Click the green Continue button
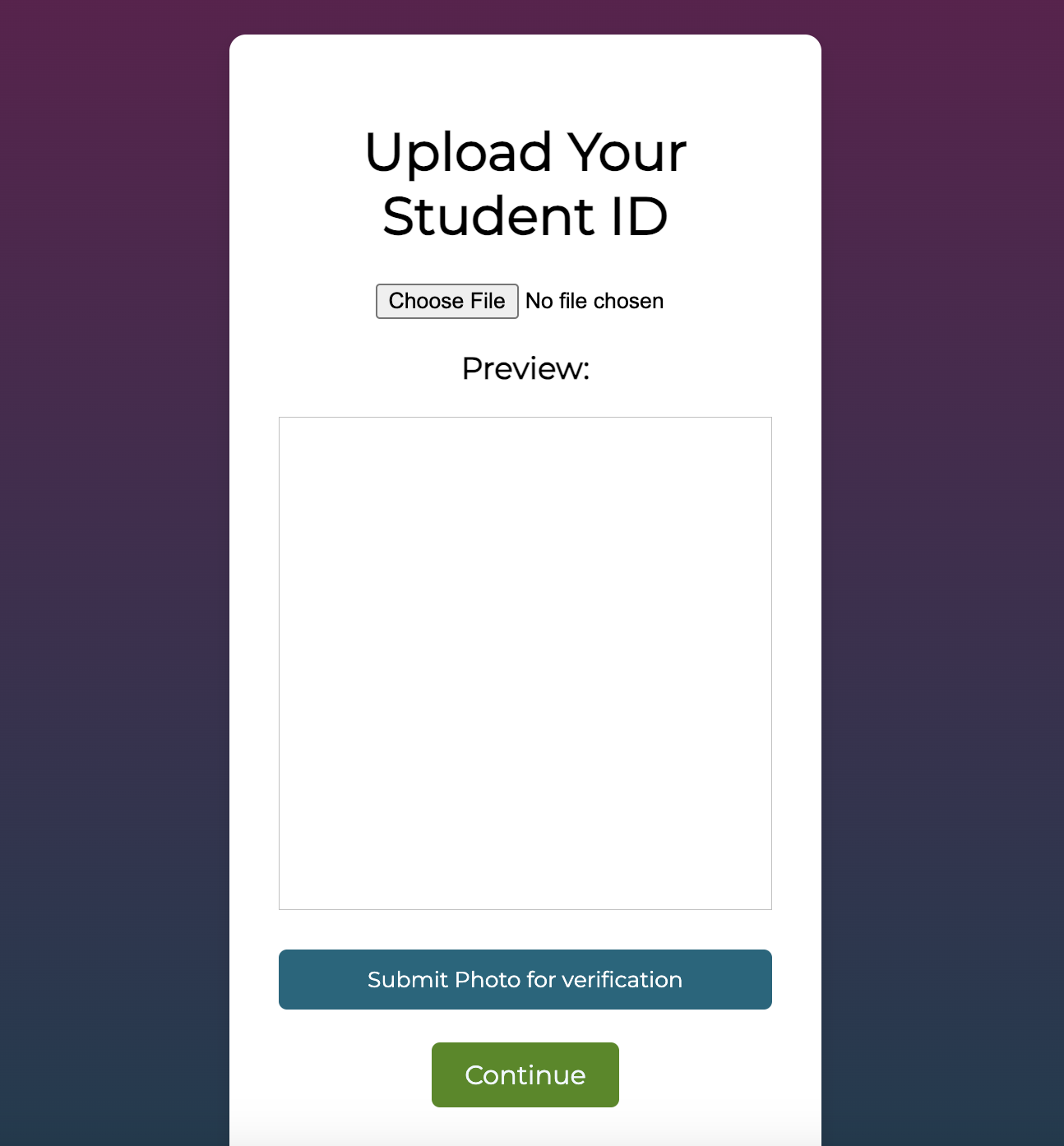Image resolution: width=1064 pixels, height=1146 pixels. pyautogui.click(x=525, y=1074)
